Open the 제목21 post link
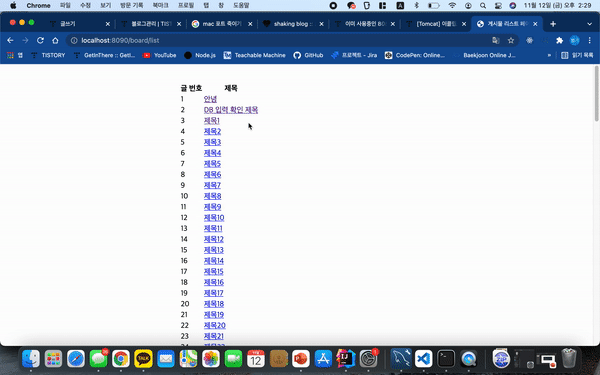Screen dimensions: 600x375 [214, 336]
